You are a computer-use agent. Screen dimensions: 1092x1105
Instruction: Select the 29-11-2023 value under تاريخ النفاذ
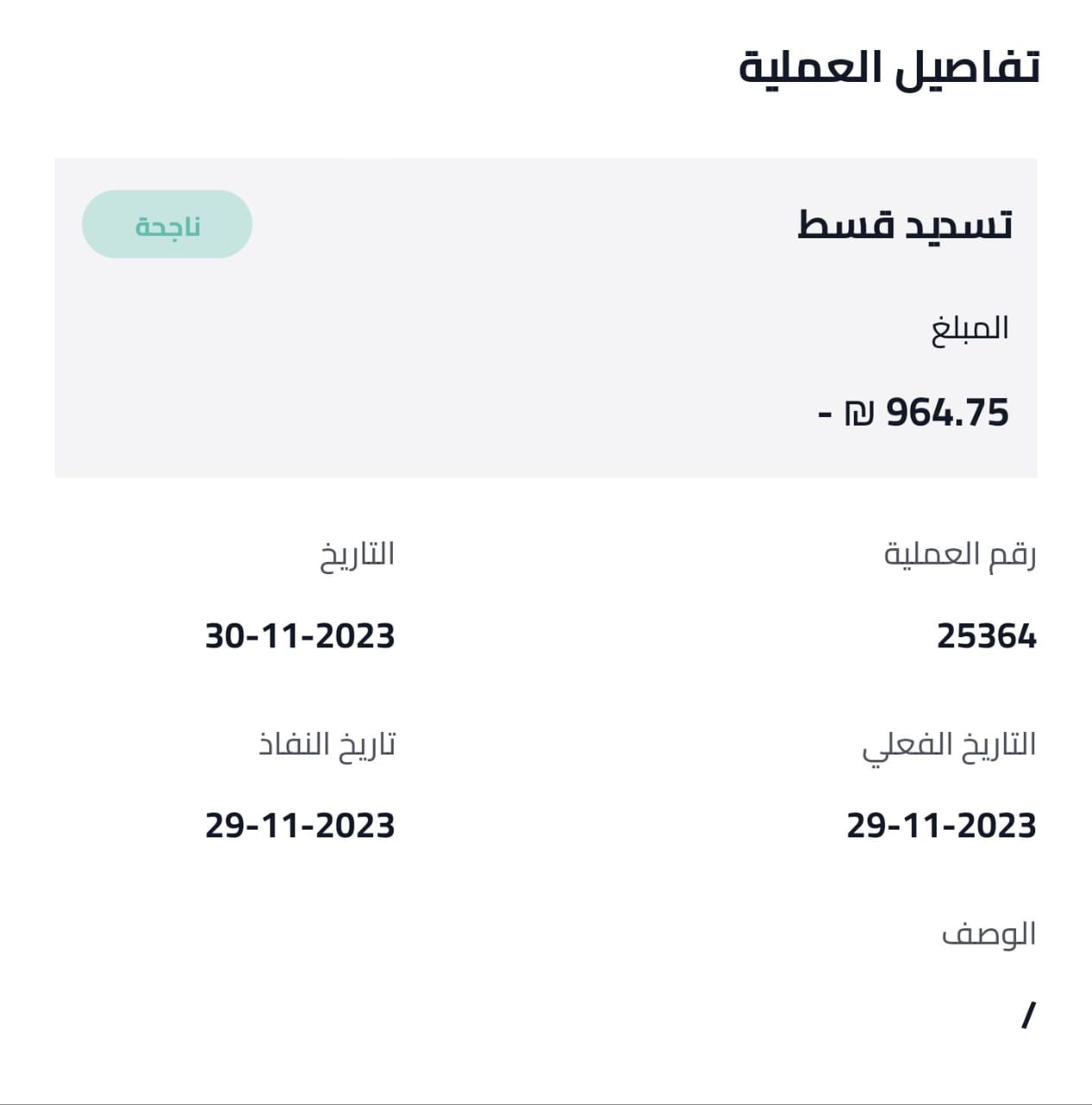300,826
